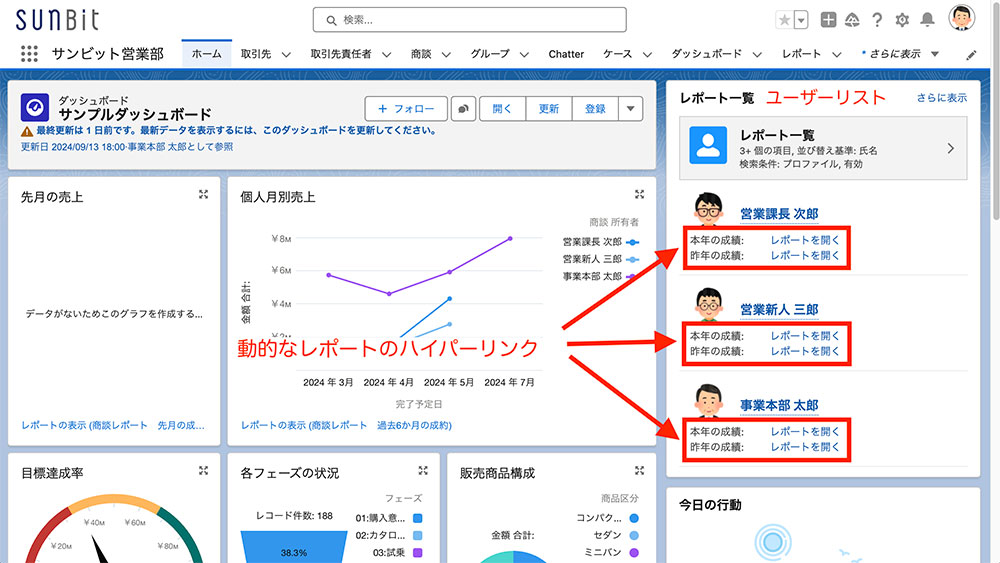Open 本年の成績 report for 事業本部 太郎
This screenshot has width=1000, height=563.
[x=805, y=432]
